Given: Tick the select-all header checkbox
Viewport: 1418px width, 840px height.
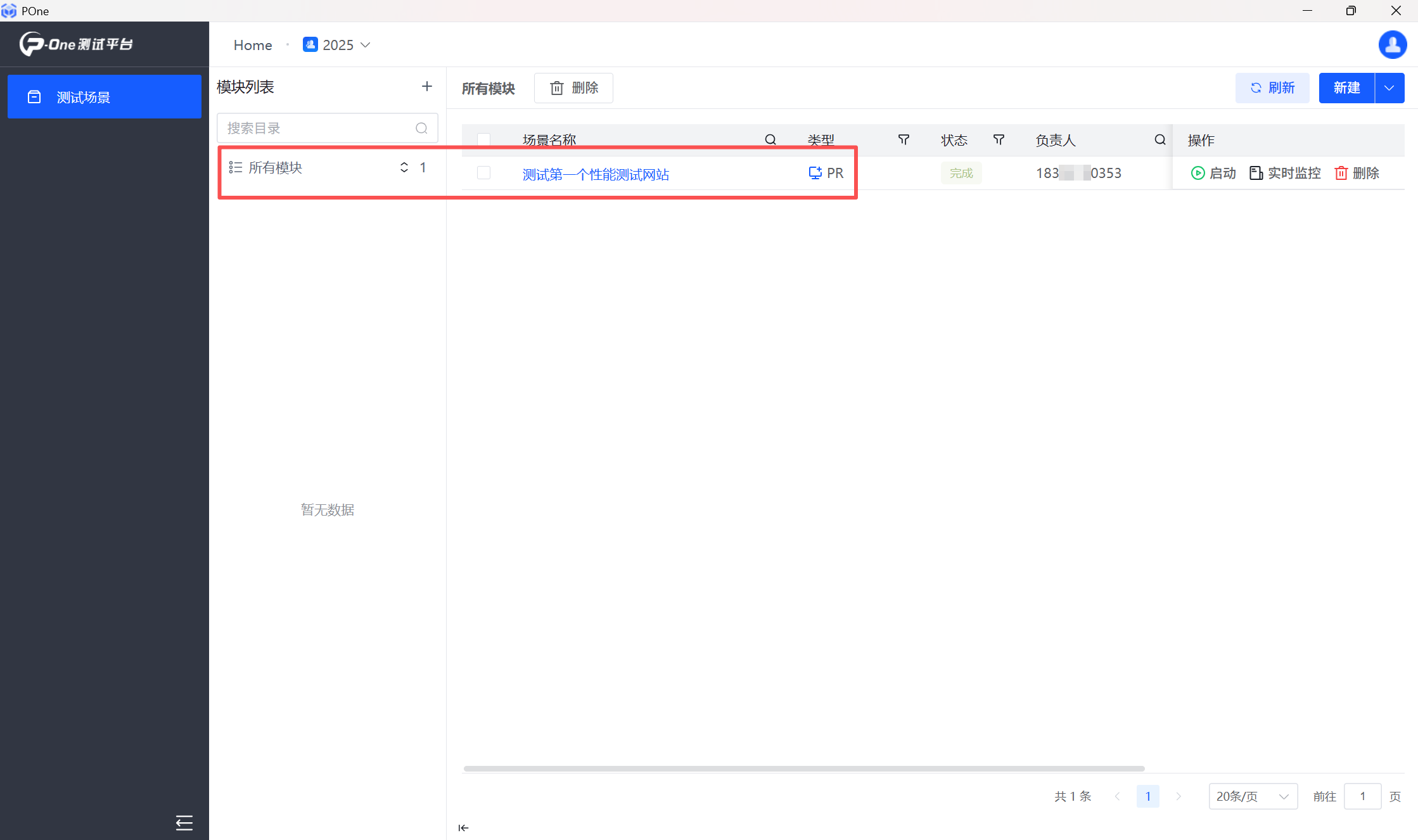Looking at the screenshot, I should (x=483, y=139).
